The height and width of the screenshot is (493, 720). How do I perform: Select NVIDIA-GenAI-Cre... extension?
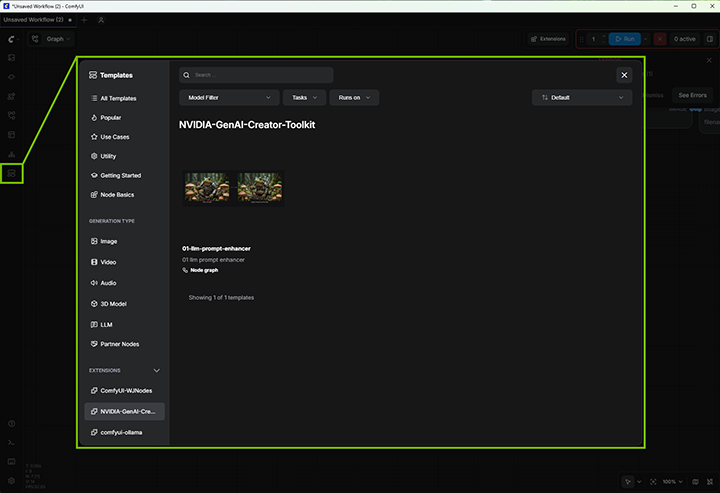[124, 411]
